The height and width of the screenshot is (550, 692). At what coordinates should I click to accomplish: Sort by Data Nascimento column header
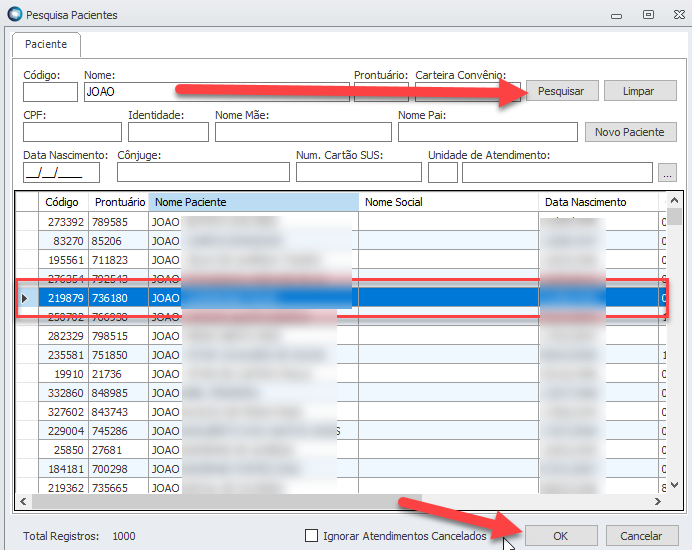(598, 202)
